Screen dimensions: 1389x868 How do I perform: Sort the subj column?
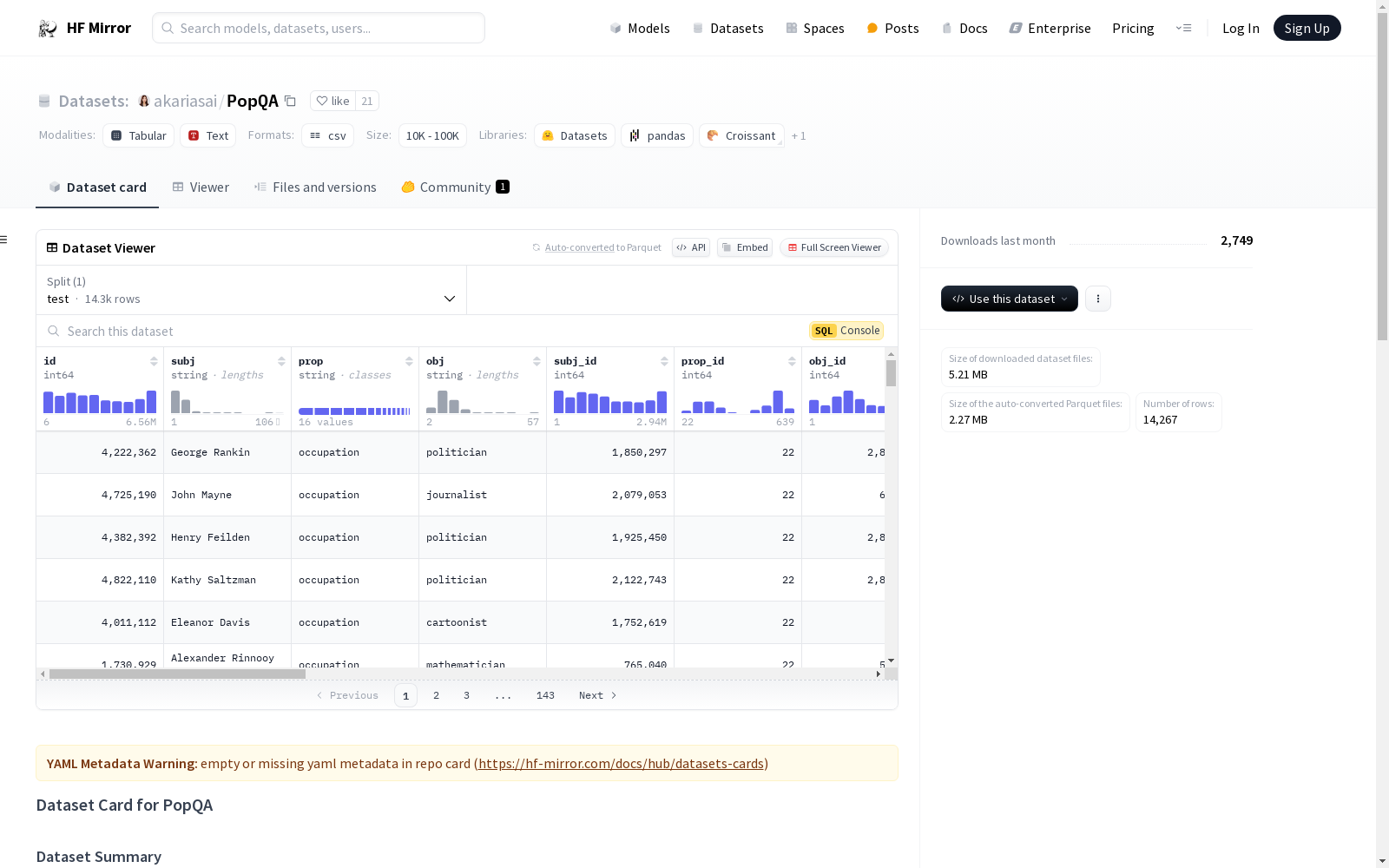pos(281,361)
